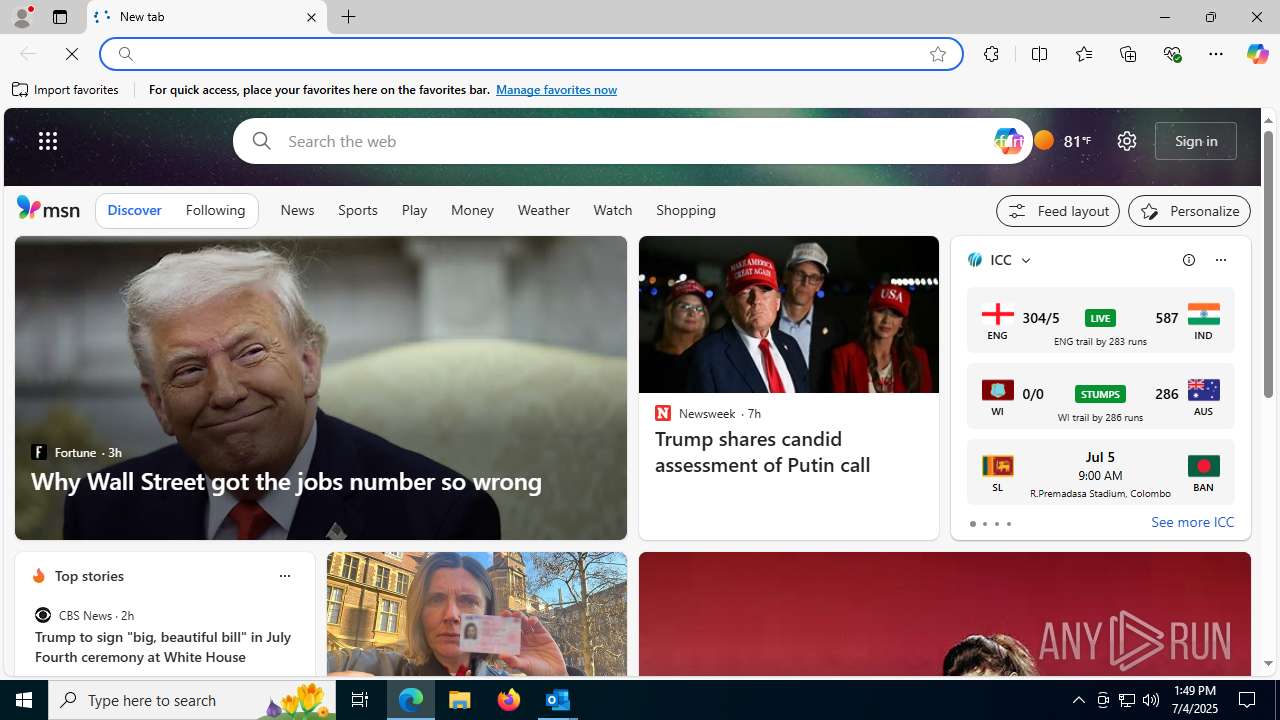Open ICC card more options ellipsis
This screenshot has height=720, width=1280.
pos(1220,260)
